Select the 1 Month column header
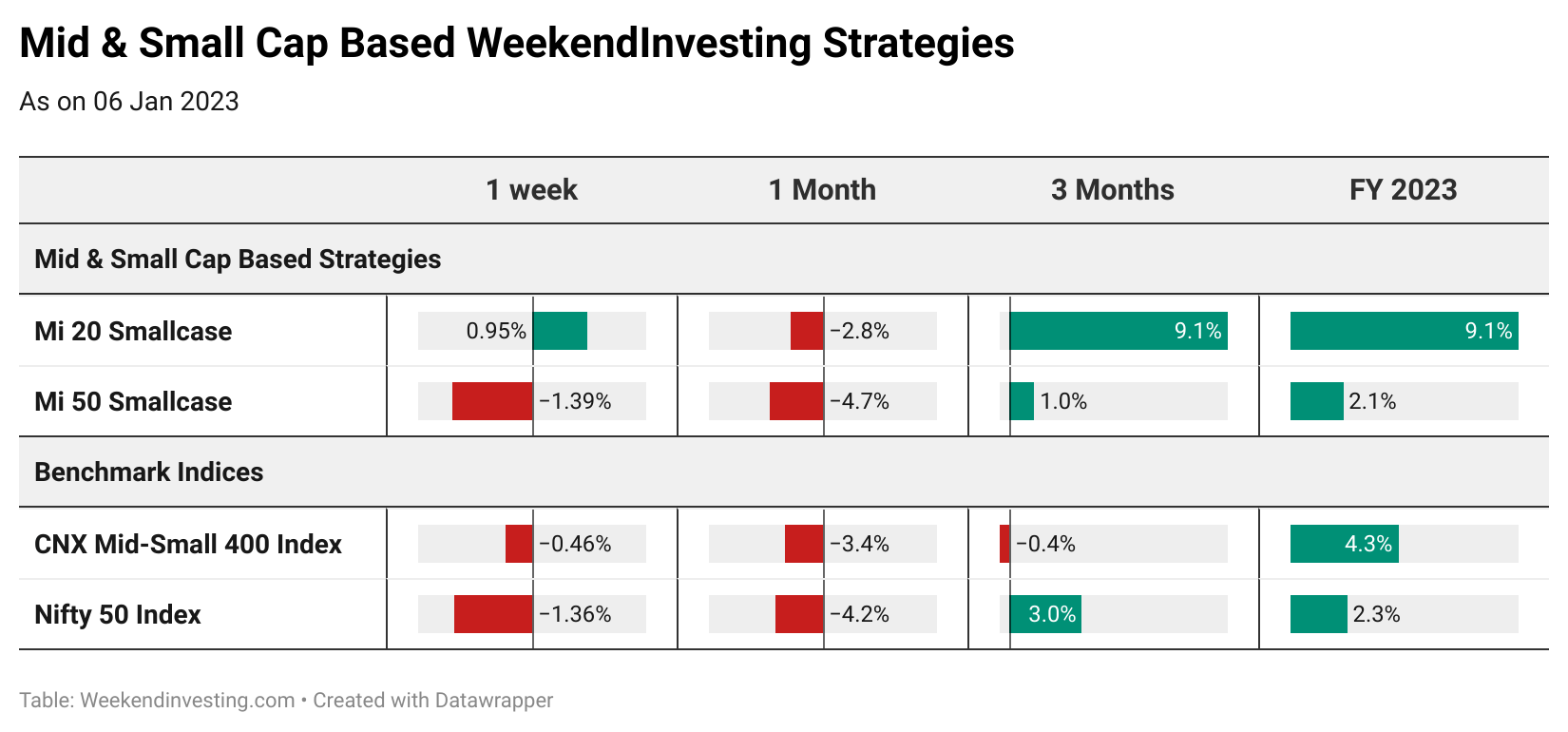The image size is (1568, 732). [822, 189]
